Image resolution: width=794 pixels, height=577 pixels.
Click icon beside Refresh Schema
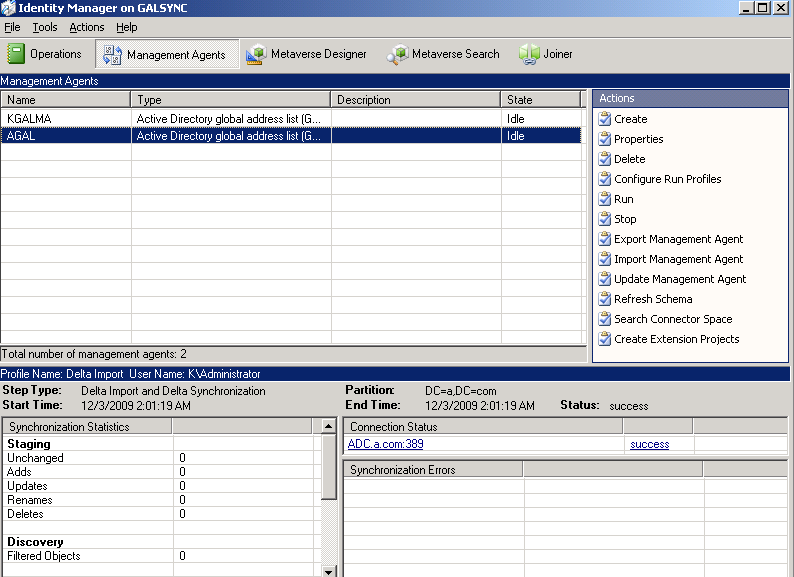(604, 299)
